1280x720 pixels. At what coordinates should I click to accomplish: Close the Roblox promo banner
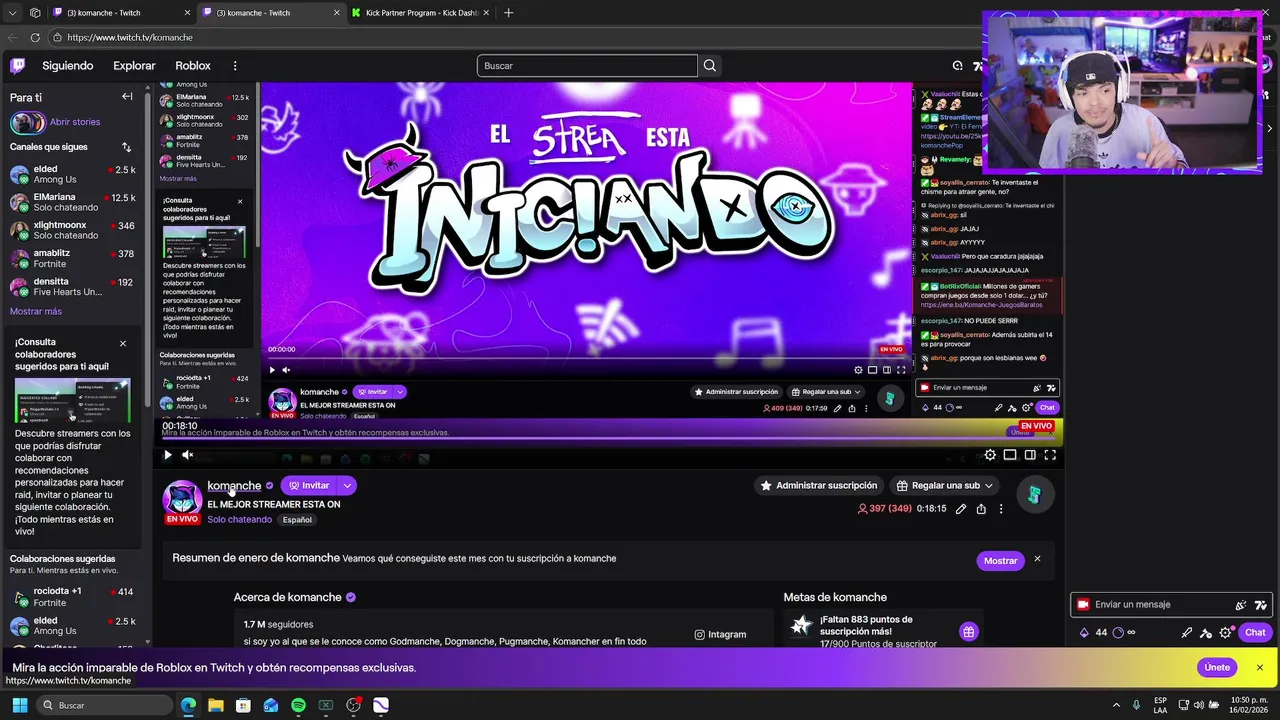pyautogui.click(x=1260, y=667)
